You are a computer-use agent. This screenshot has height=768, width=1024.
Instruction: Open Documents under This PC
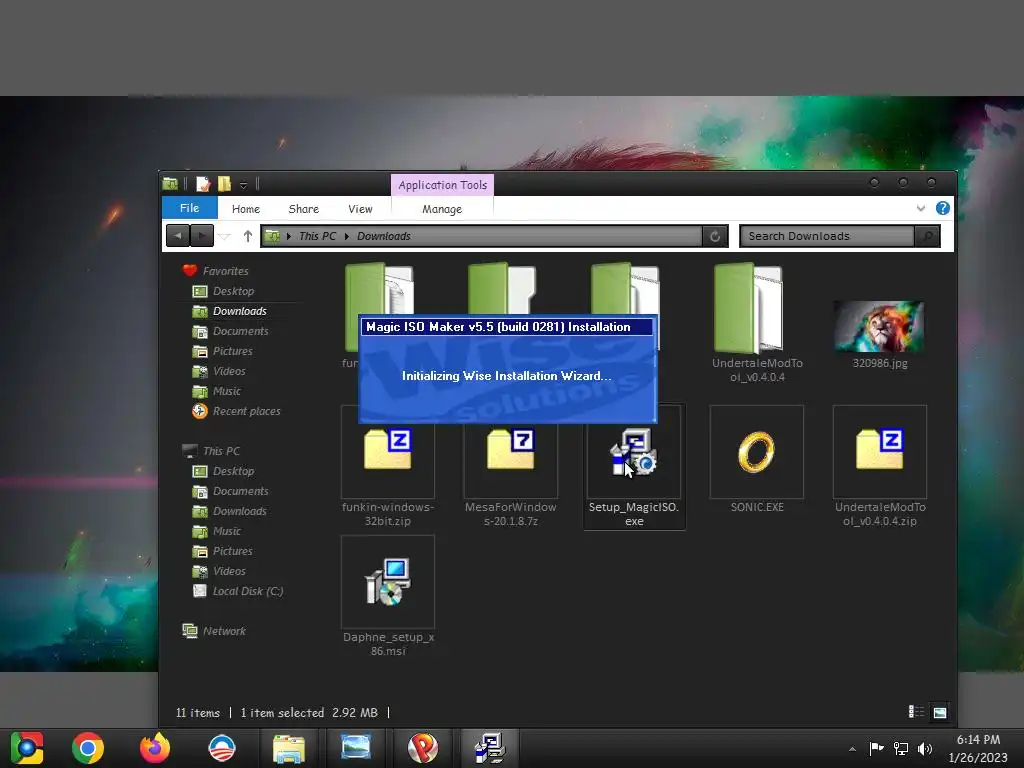pyautogui.click(x=240, y=491)
